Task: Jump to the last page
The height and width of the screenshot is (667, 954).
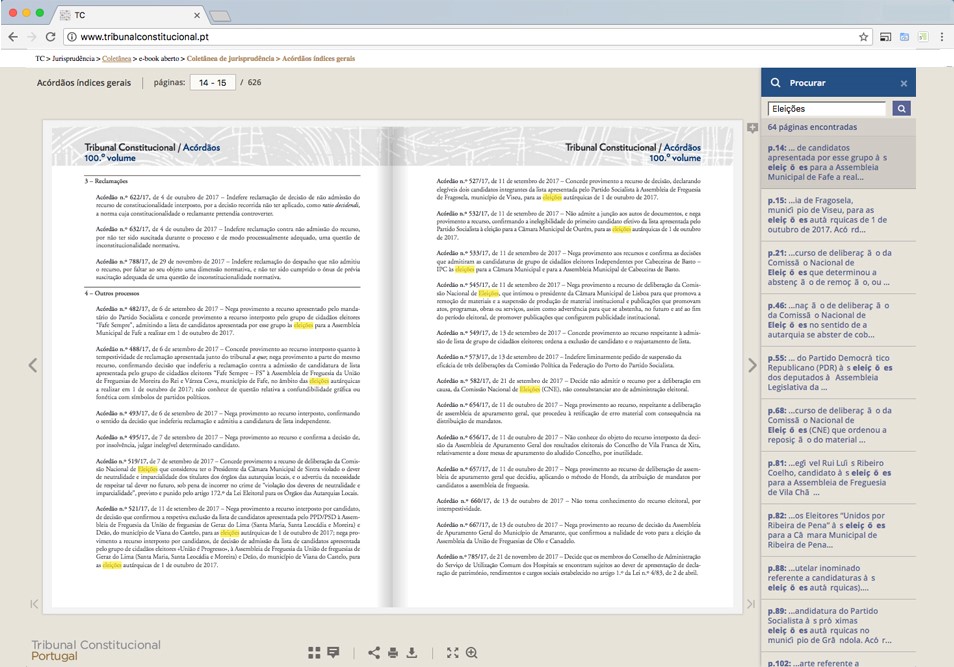Action: [751, 603]
